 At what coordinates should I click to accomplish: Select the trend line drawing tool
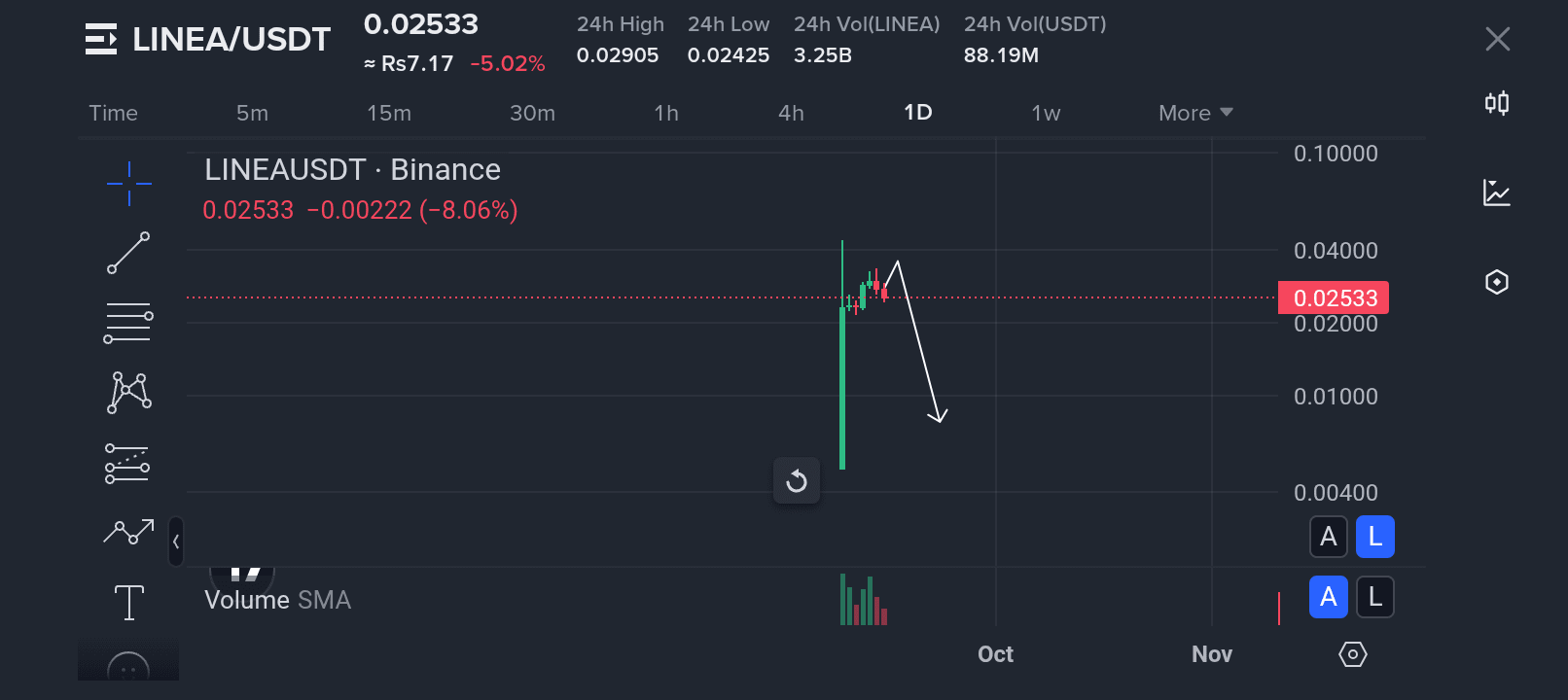click(x=128, y=253)
